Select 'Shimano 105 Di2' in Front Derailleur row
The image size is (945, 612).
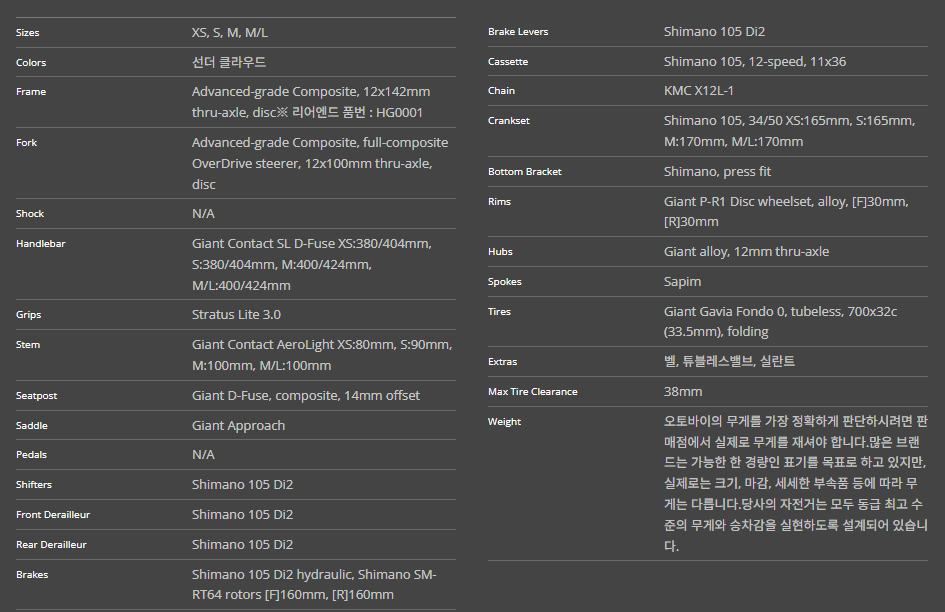coord(242,514)
